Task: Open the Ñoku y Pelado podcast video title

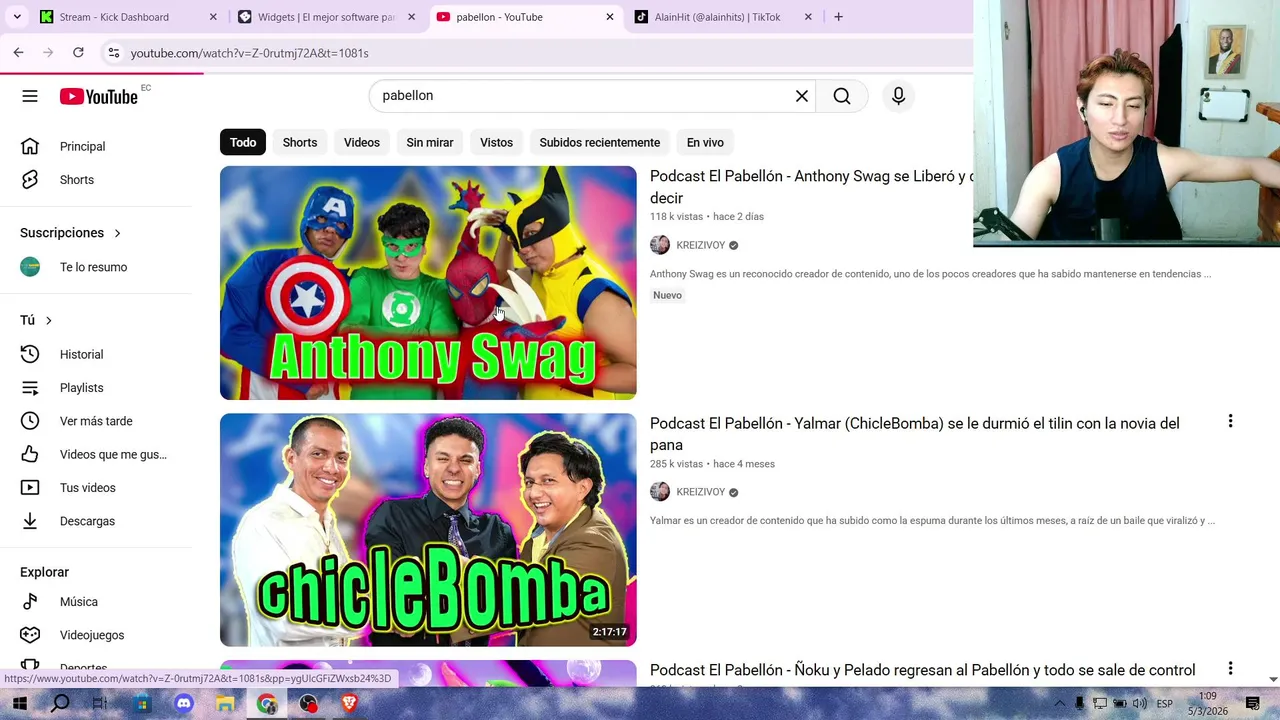Action: 922,670
